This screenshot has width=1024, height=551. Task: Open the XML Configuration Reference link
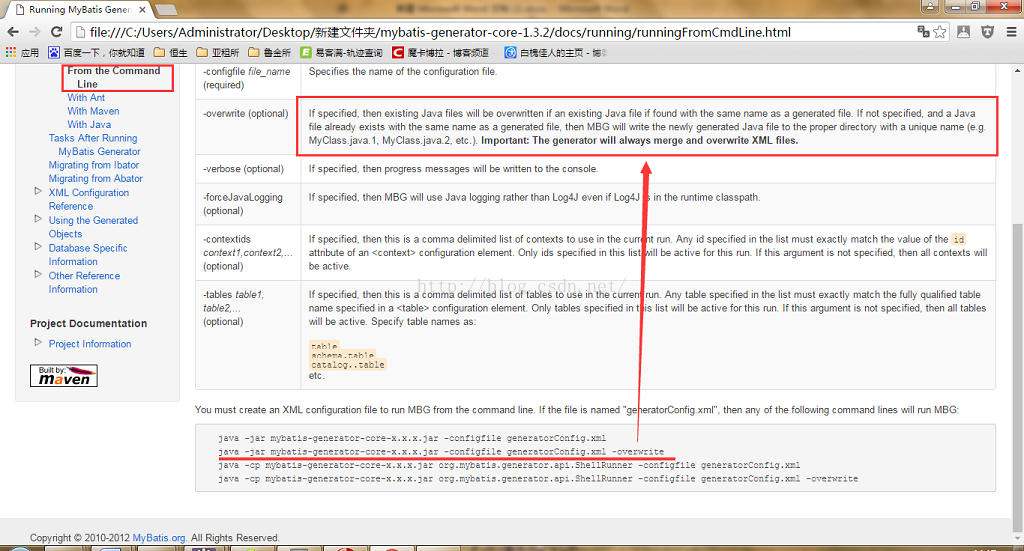pyautogui.click(x=89, y=199)
